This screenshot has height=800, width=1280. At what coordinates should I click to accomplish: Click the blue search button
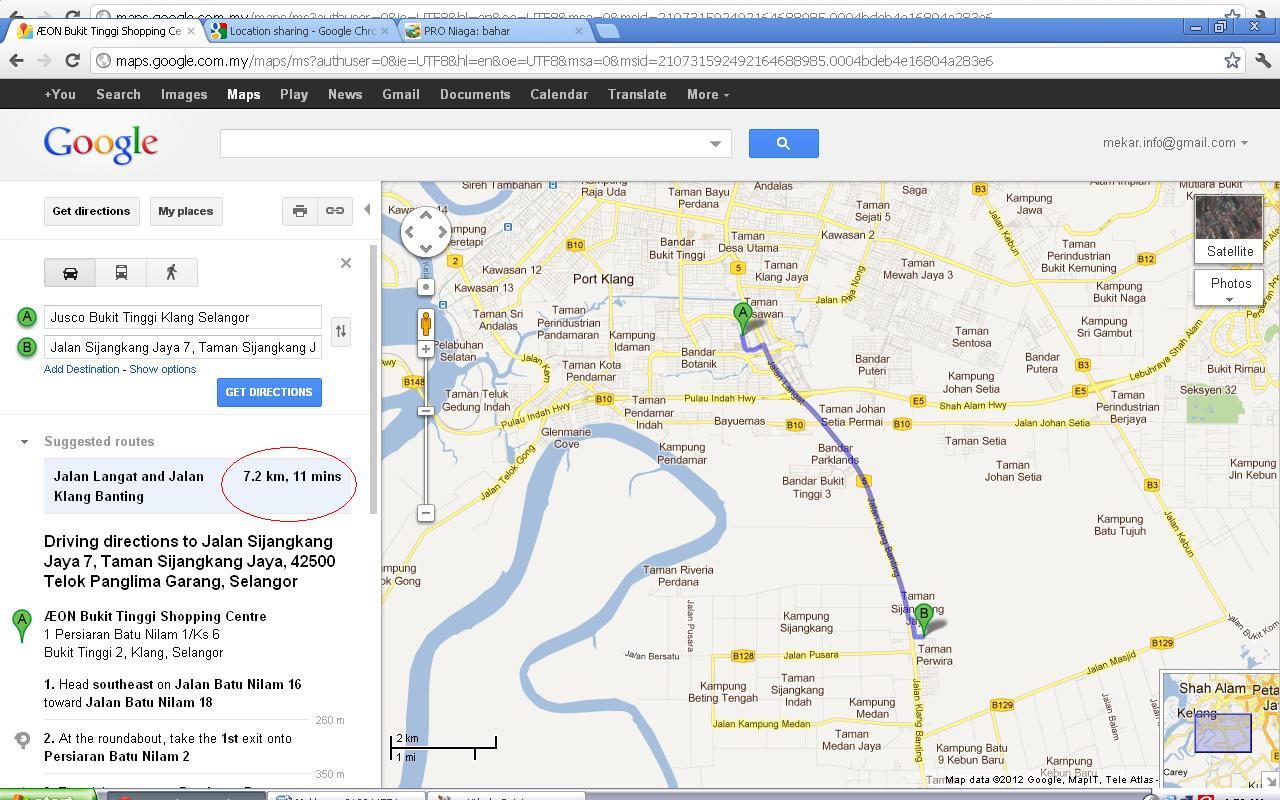point(783,143)
